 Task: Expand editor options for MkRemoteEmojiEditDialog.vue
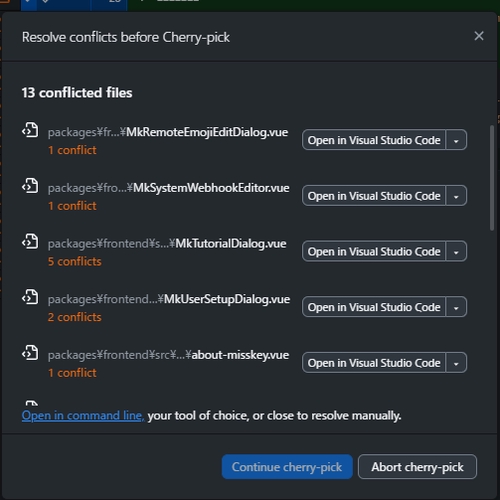click(x=456, y=140)
